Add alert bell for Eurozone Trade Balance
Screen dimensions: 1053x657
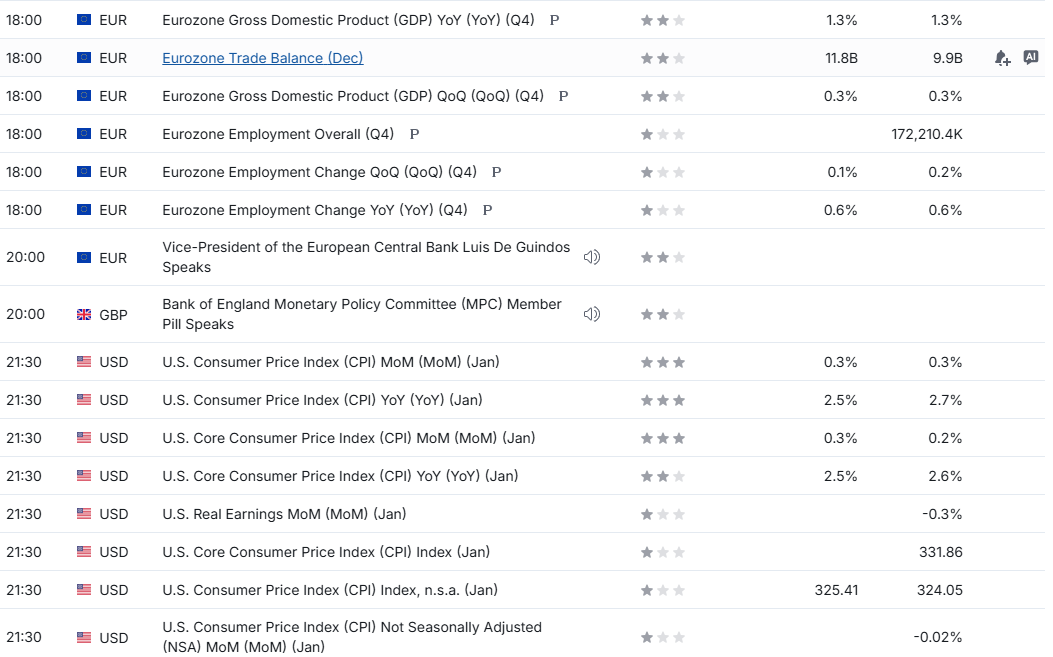point(1002,58)
